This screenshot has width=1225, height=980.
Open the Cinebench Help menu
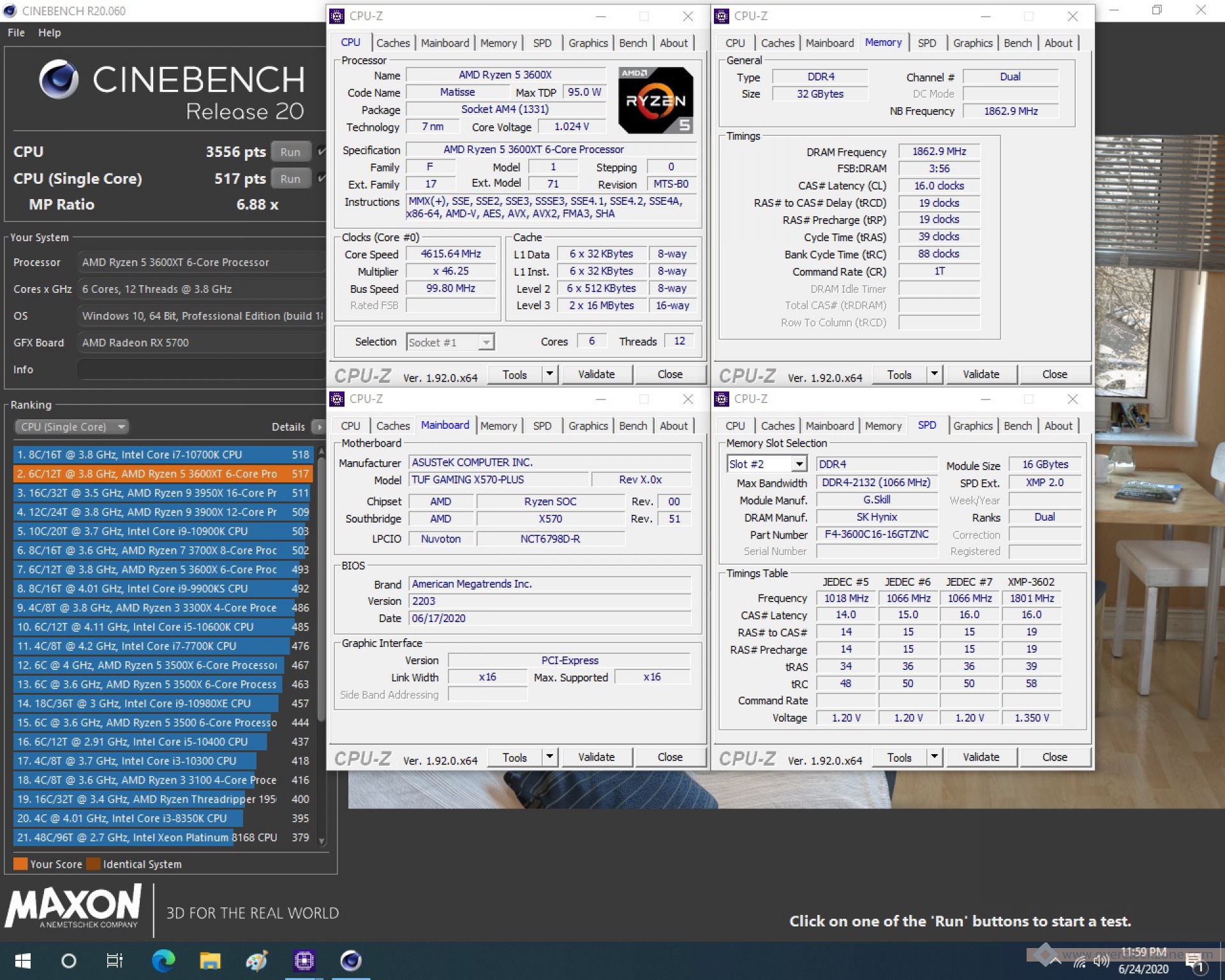point(49,33)
